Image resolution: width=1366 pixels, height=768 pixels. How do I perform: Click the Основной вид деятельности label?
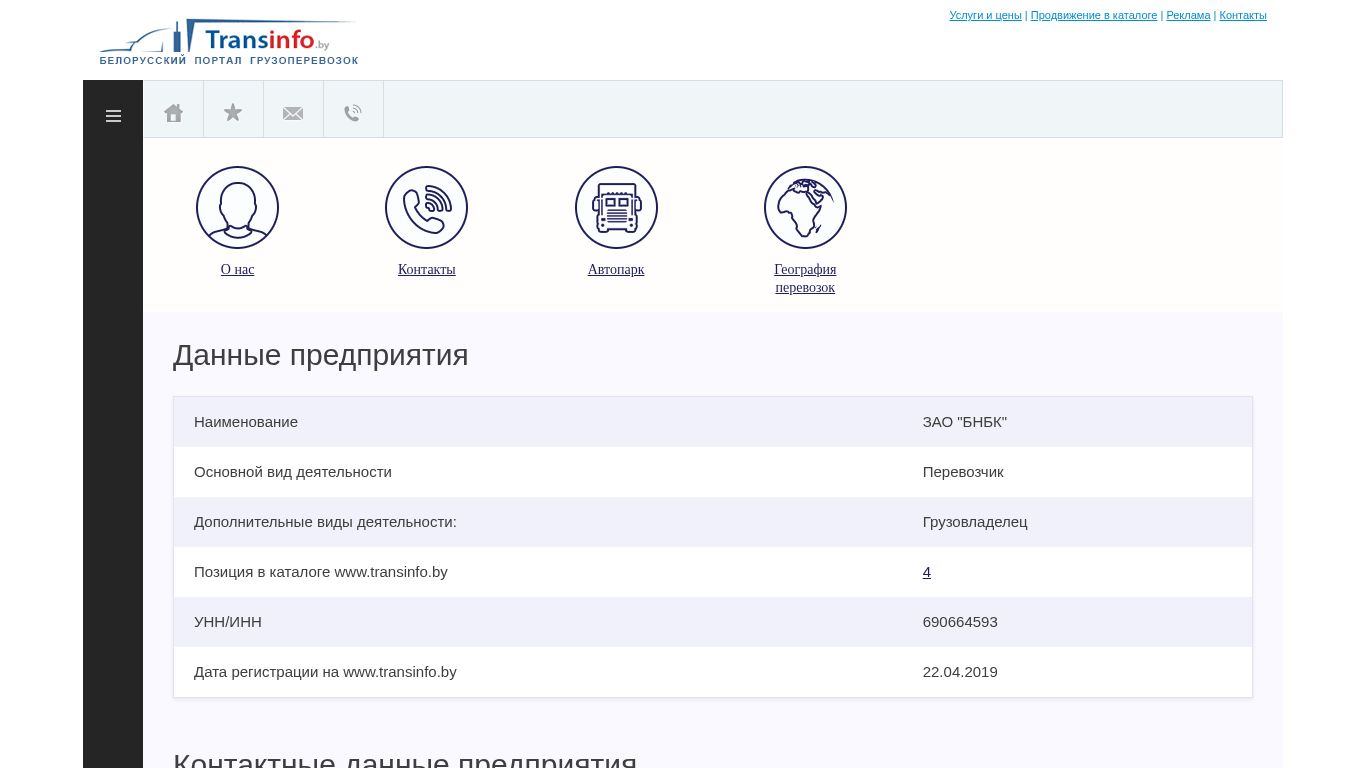pyautogui.click(x=293, y=472)
